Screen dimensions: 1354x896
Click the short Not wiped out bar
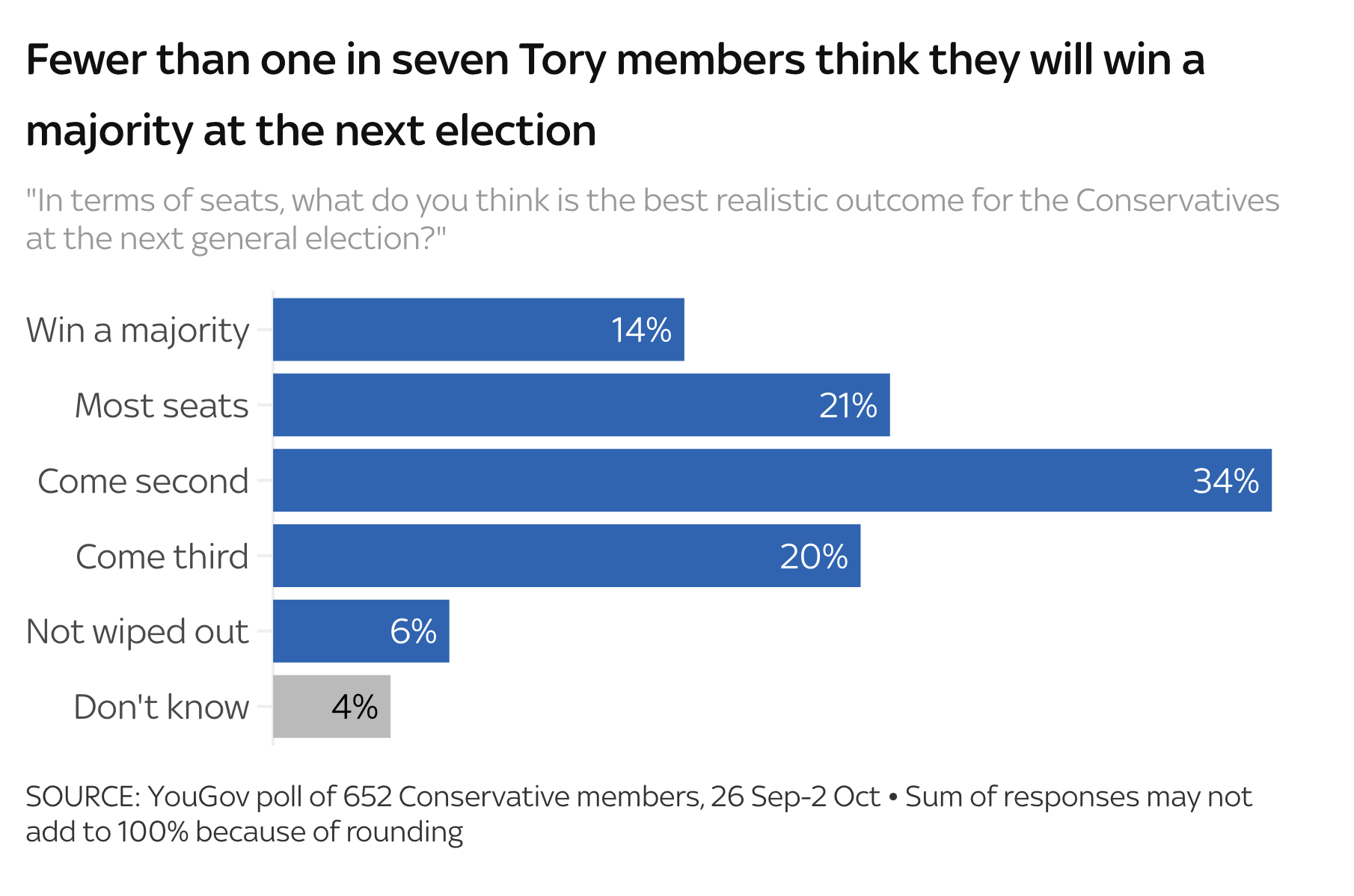point(329,631)
